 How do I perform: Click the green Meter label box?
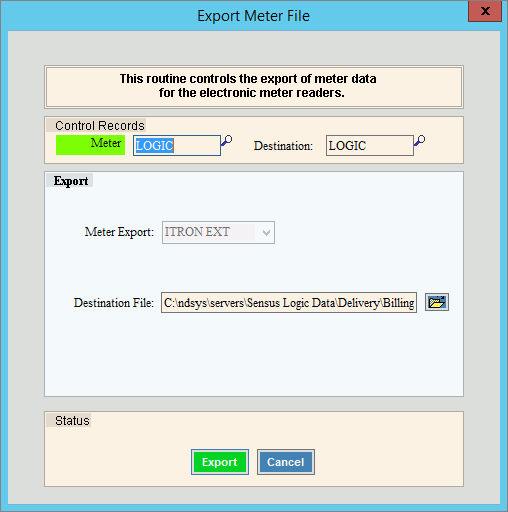tap(90, 145)
